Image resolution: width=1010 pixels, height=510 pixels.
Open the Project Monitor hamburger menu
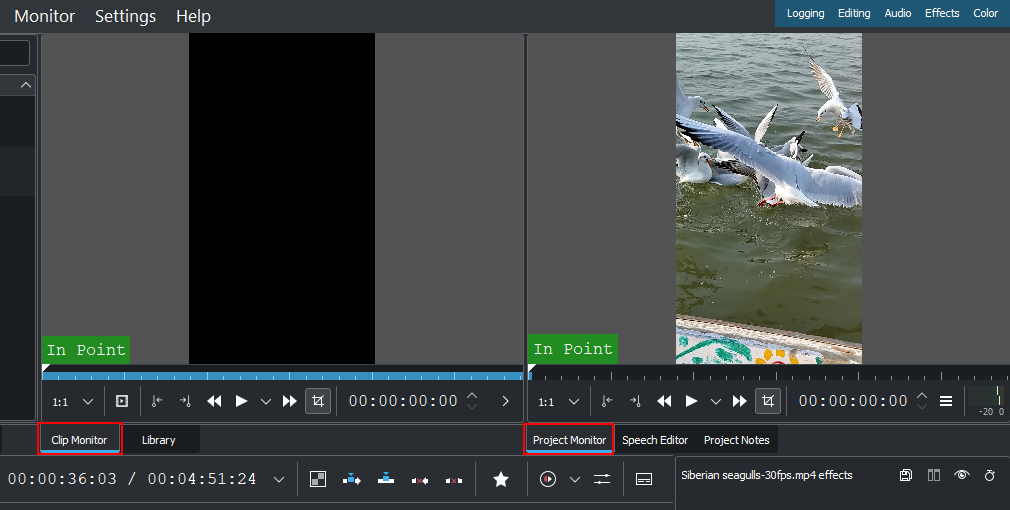click(946, 401)
